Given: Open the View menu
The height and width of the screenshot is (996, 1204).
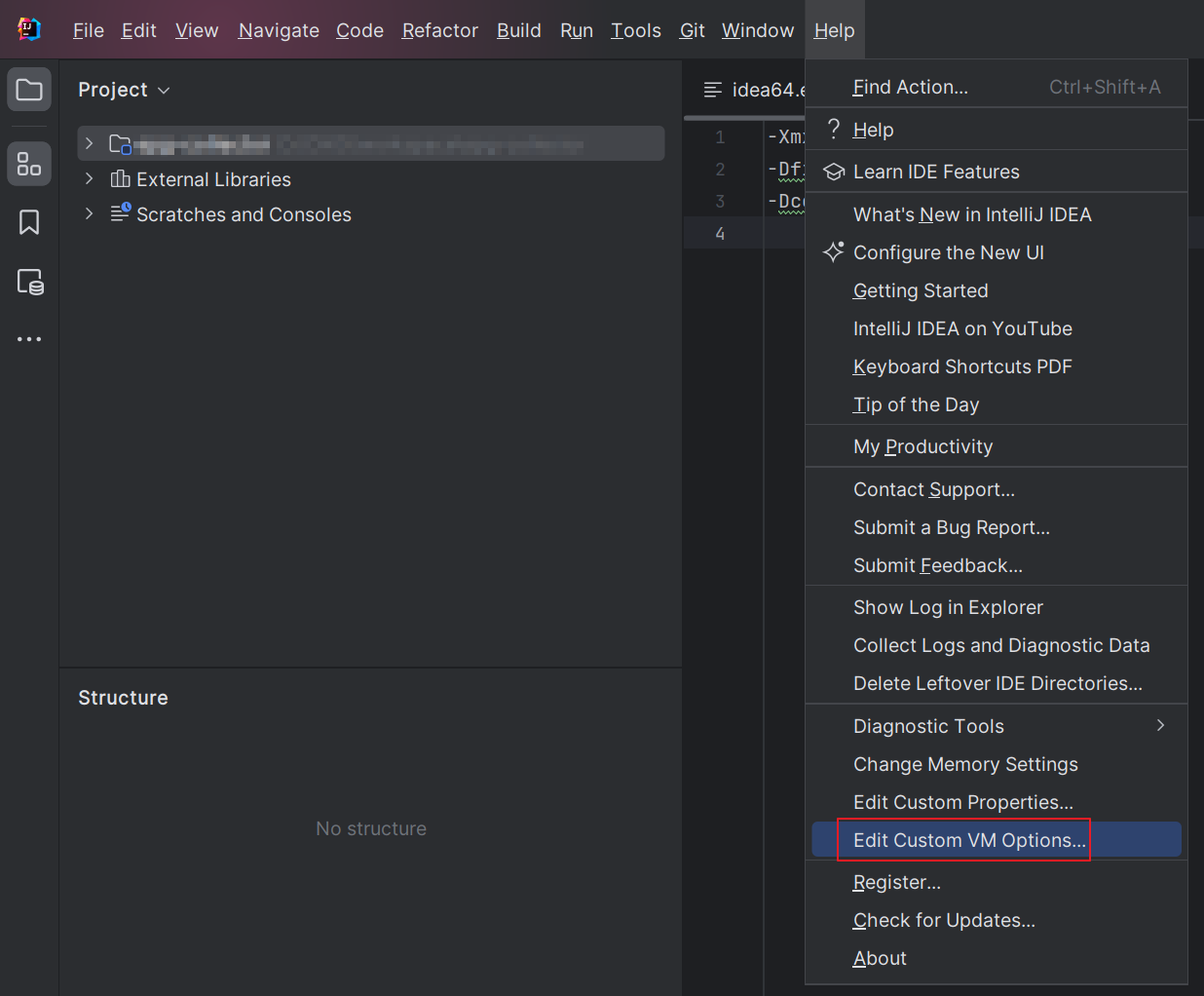Looking at the screenshot, I should 197,30.
